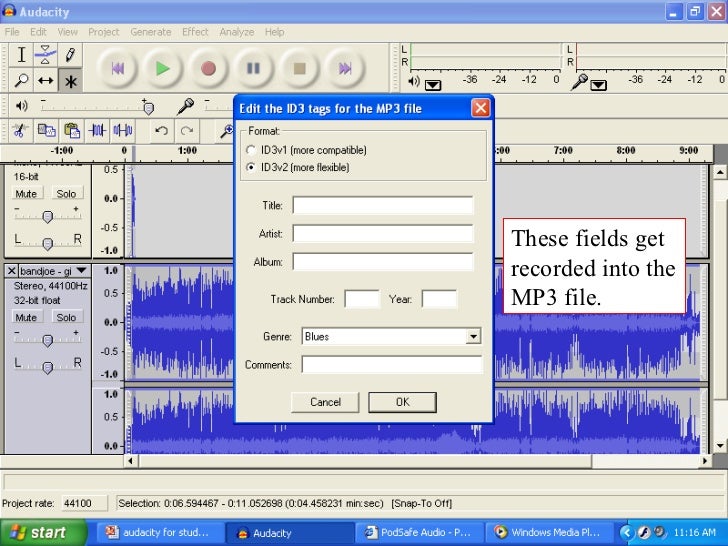Click the green Play button
The width and height of the screenshot is (728, 546).
click(162, 69)
